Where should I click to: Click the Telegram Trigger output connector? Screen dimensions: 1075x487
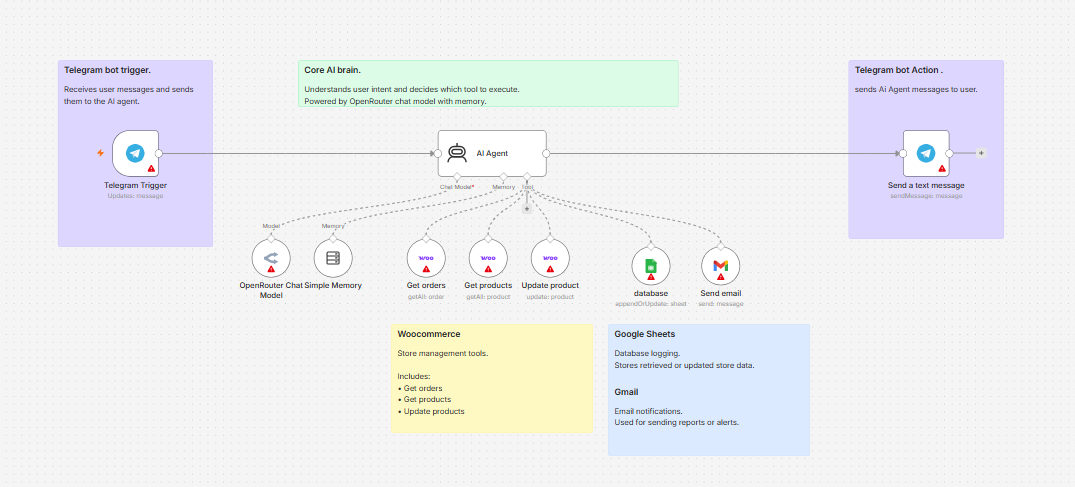(x=159, y=154)
